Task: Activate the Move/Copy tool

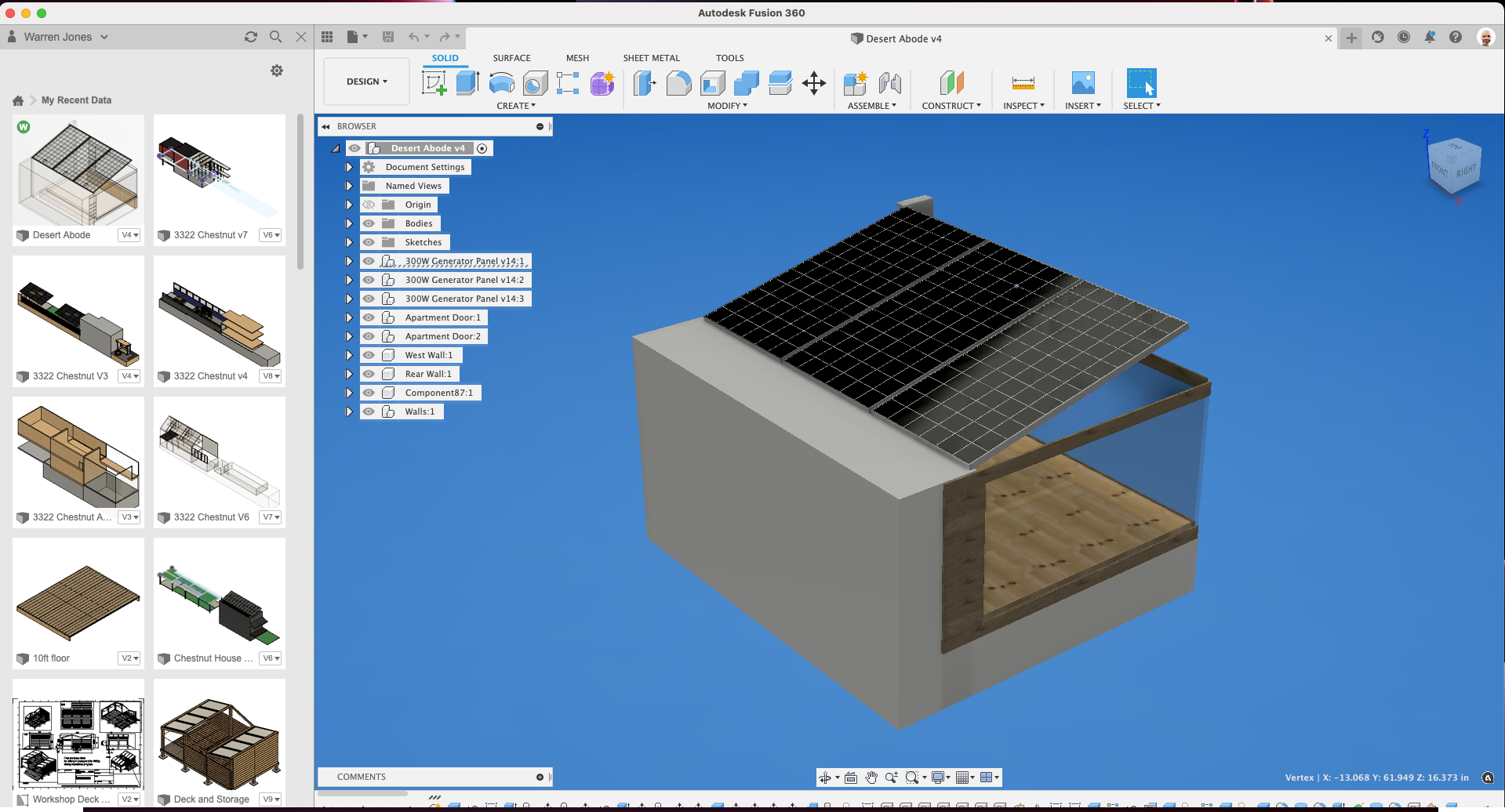Action: pos(813,83)
